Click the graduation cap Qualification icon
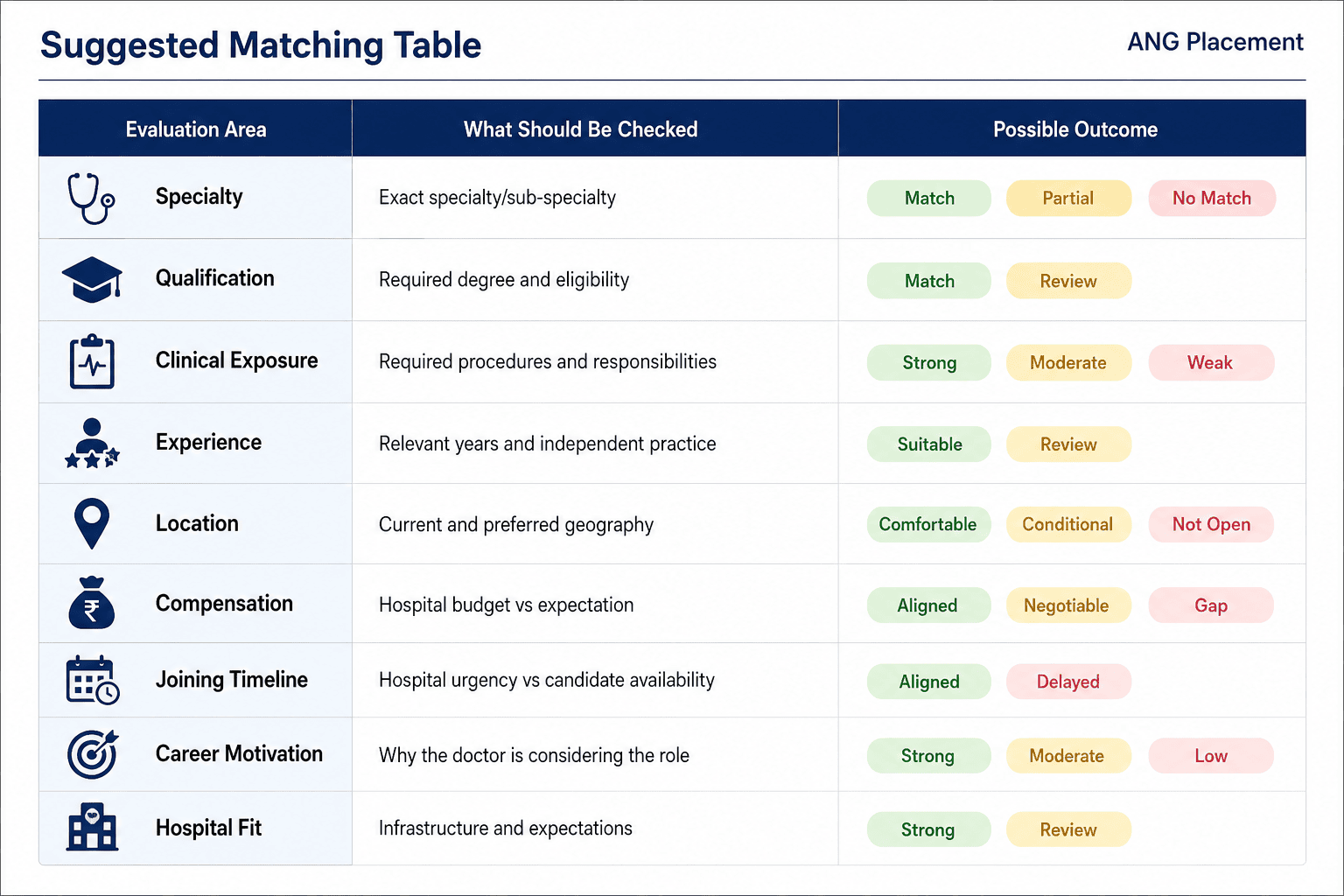The height and width of the screenshot is (896, 1344). pos(92,279)
